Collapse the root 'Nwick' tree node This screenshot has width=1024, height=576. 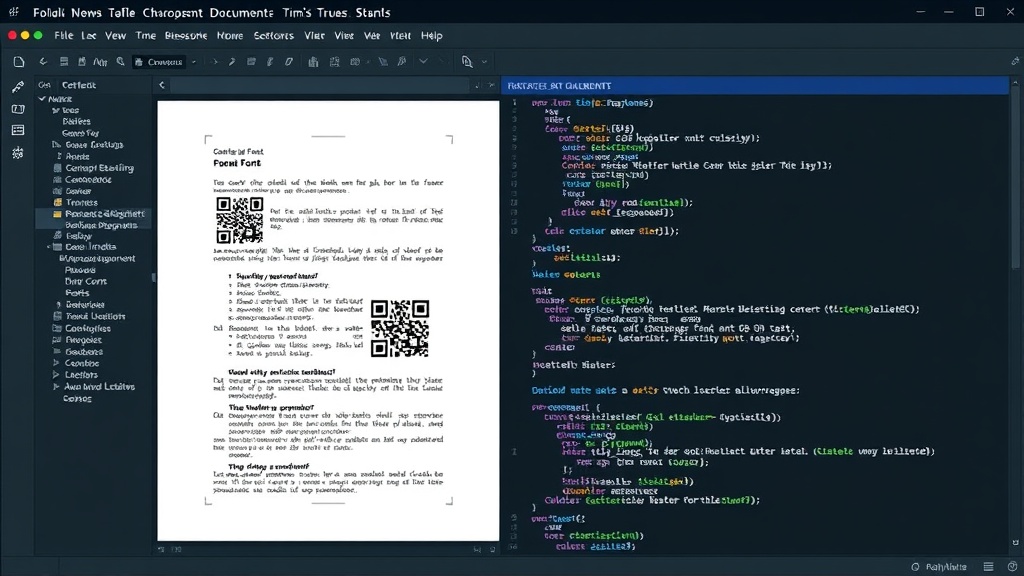click(x=42, y=99)
